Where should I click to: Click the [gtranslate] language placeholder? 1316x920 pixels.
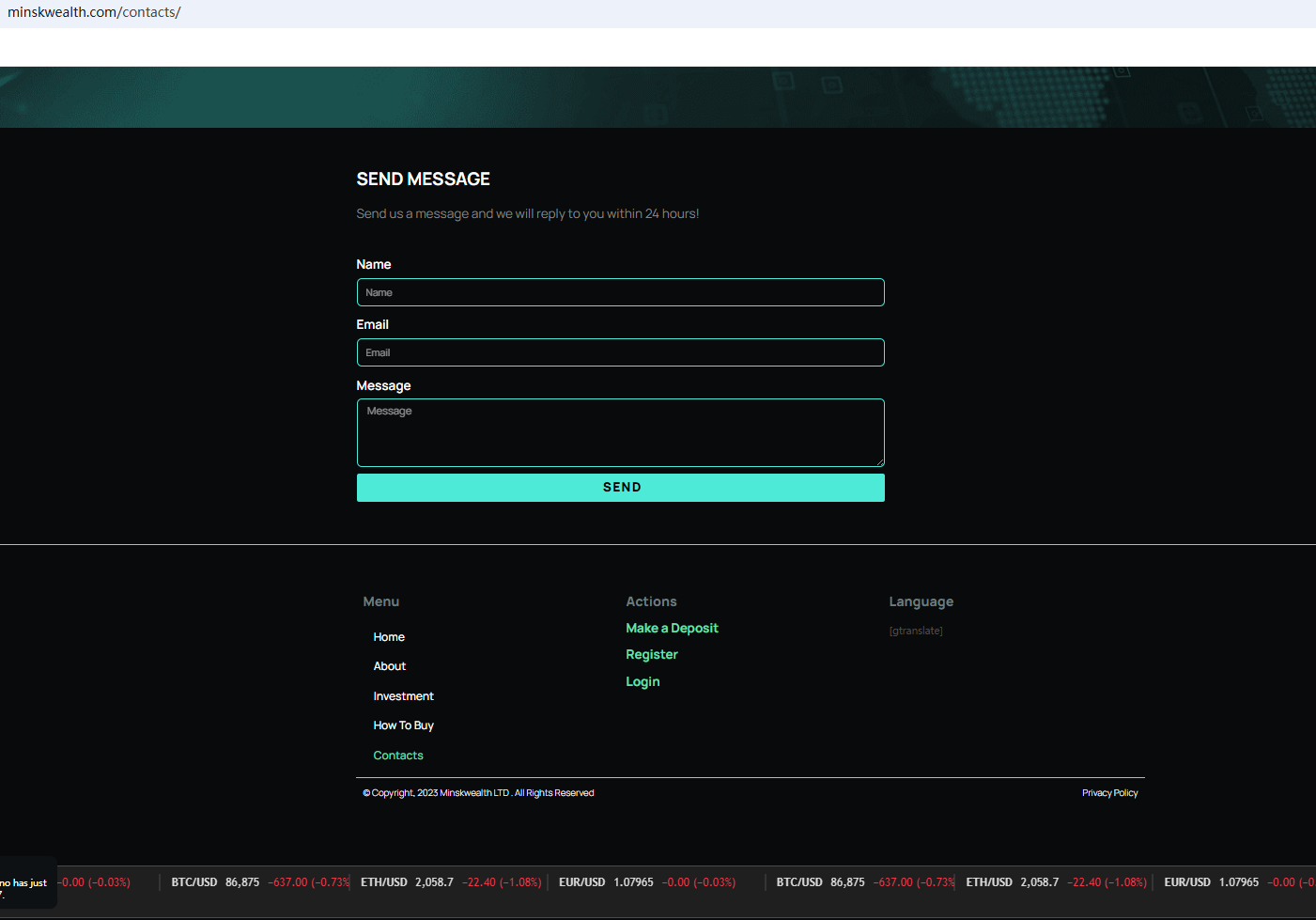click(x=916, y=631)
